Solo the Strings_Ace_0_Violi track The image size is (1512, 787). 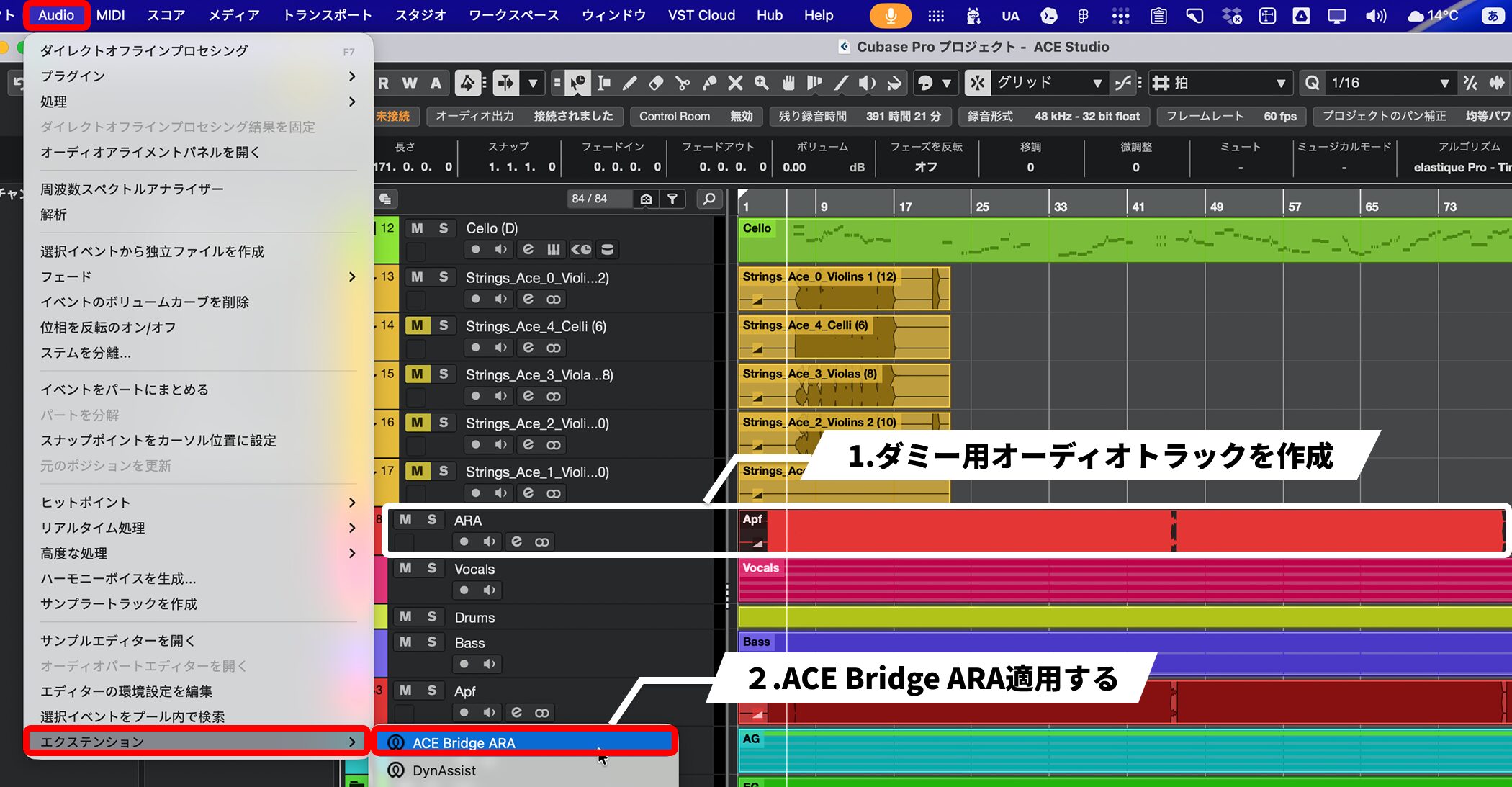click(444, 277)
